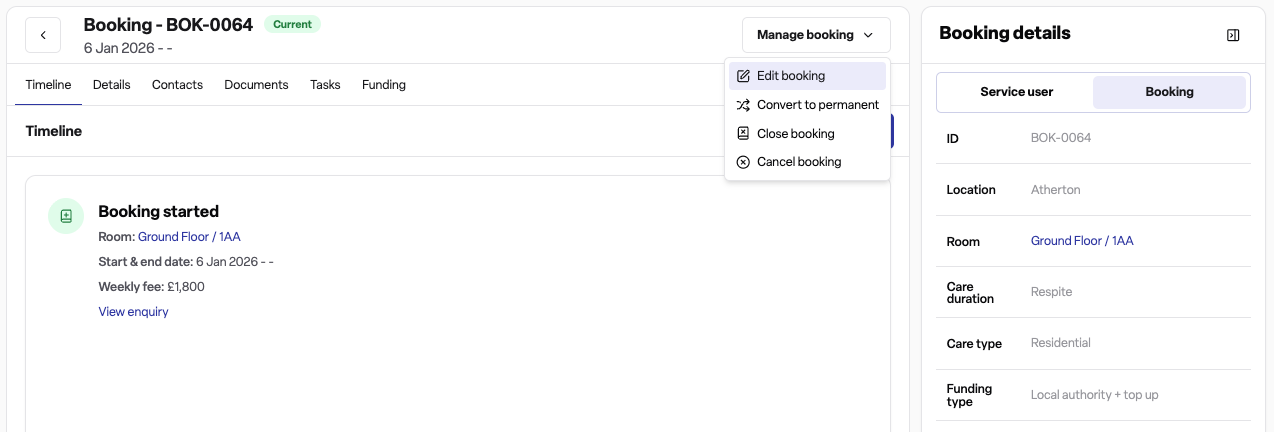This screenshot has height=432, width=1274.
Task: Click the Start & end date line
Action: tap(186, 262)
